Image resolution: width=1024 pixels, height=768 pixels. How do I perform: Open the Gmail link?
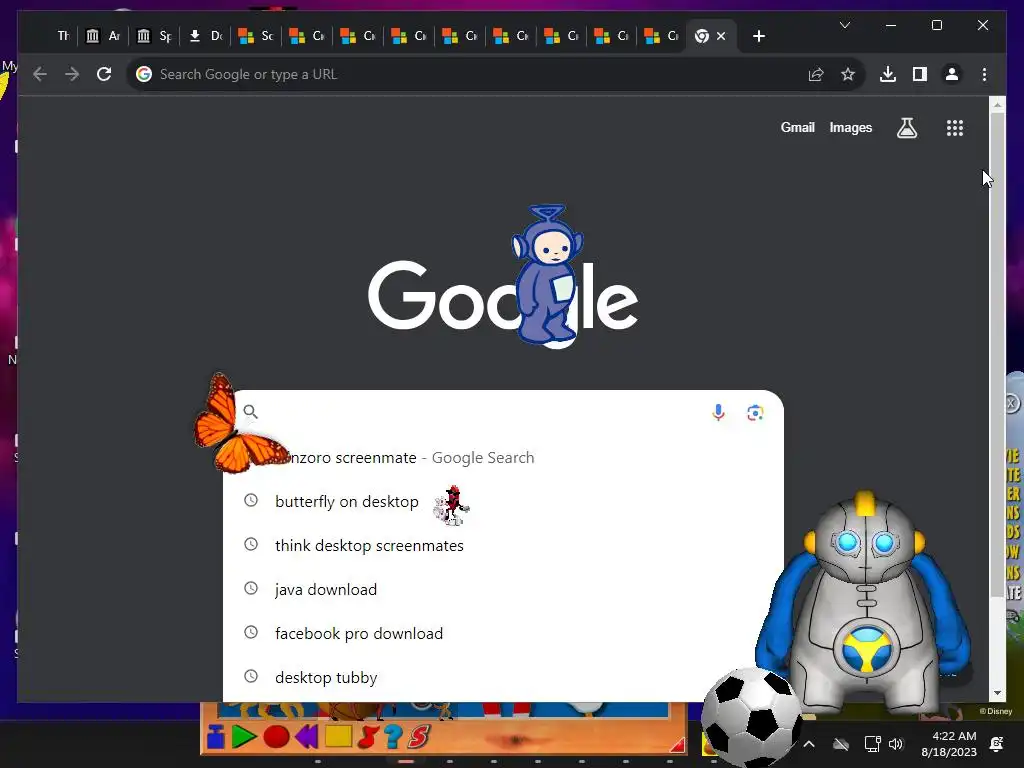pyautogui.click(x=797, y=127)
